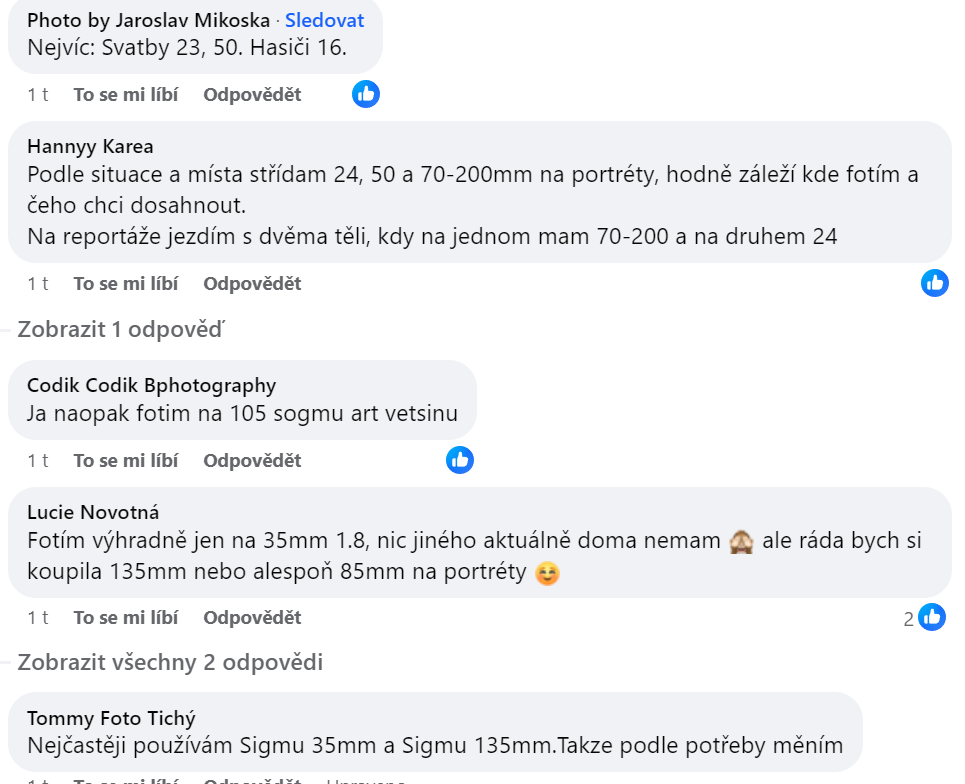Like Hannyy Karea's comment with 'To se mi líbí'
This screenshot has height=784, width=965.
[x=126, y=284]
